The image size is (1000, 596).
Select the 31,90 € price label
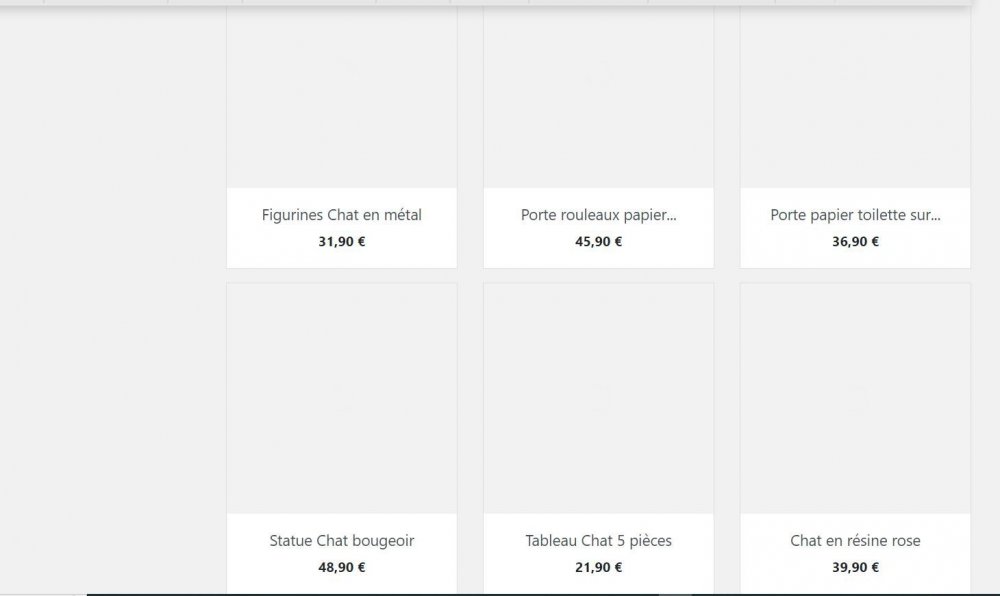click(341, 241)
